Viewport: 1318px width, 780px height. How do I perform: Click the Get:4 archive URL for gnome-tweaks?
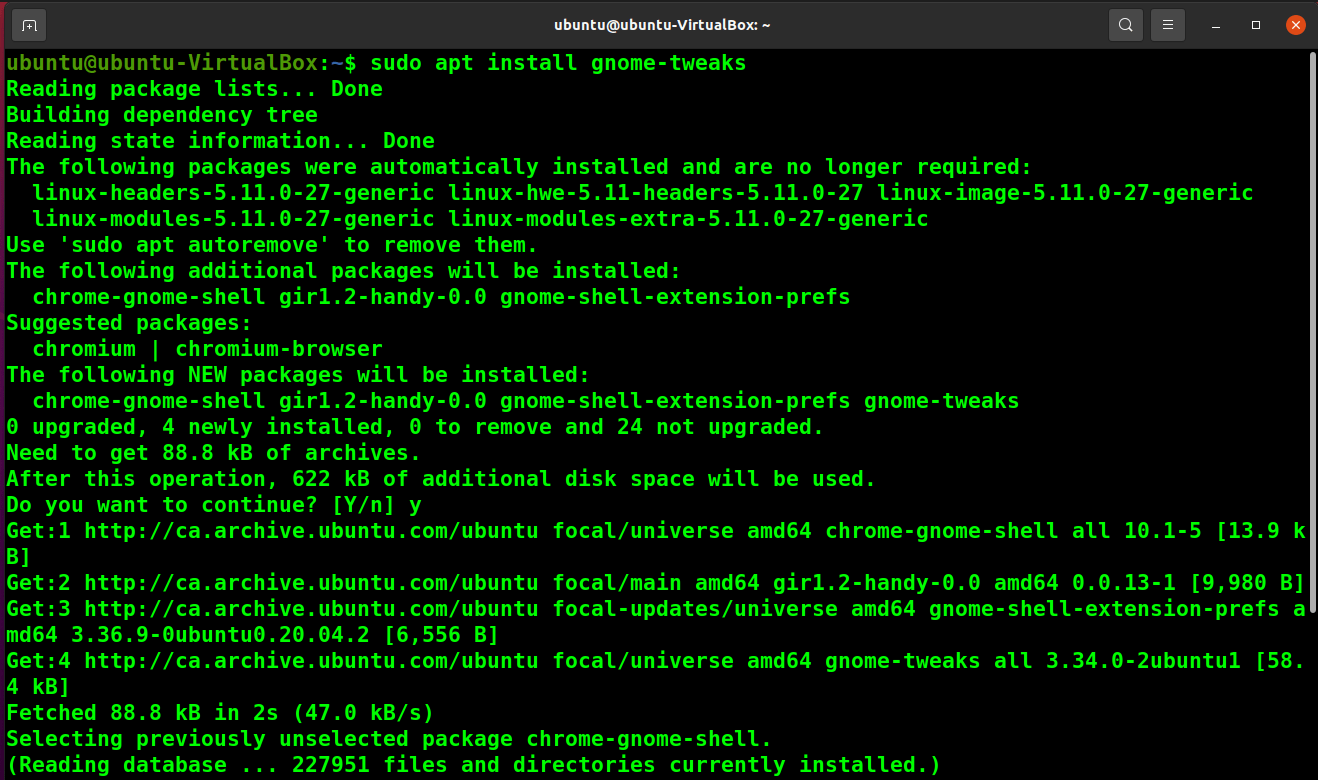pyautogui.click(x=312, y=661)
